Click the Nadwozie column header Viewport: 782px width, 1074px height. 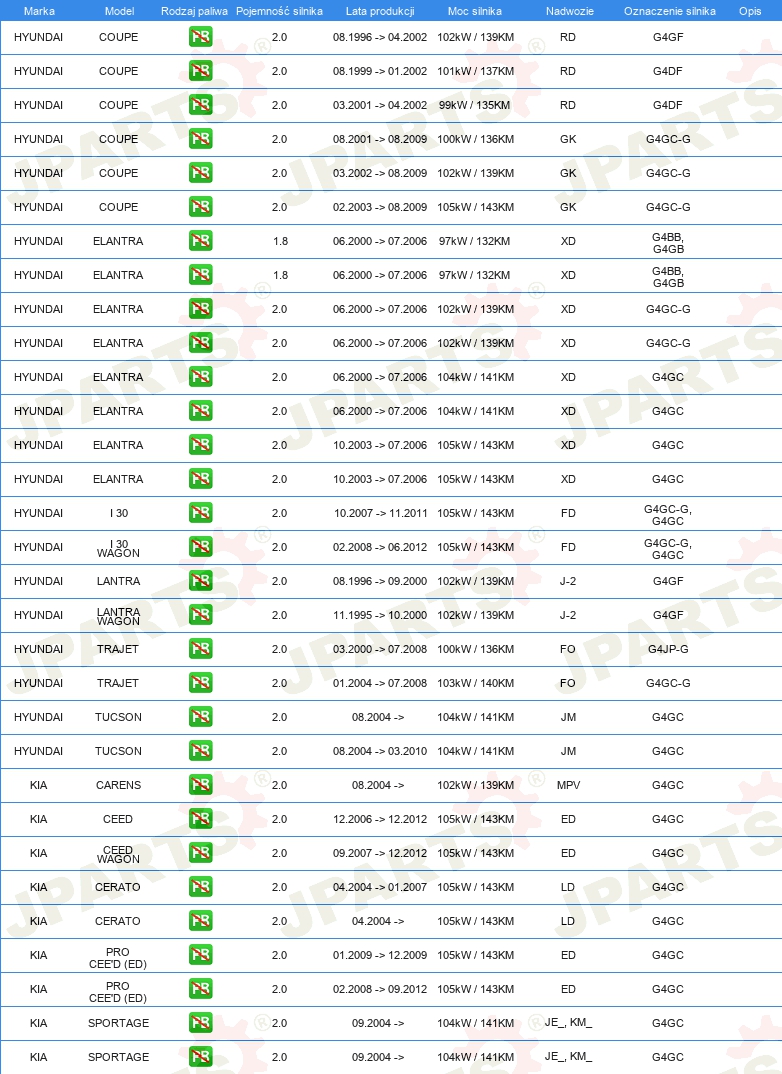[570, 11]
